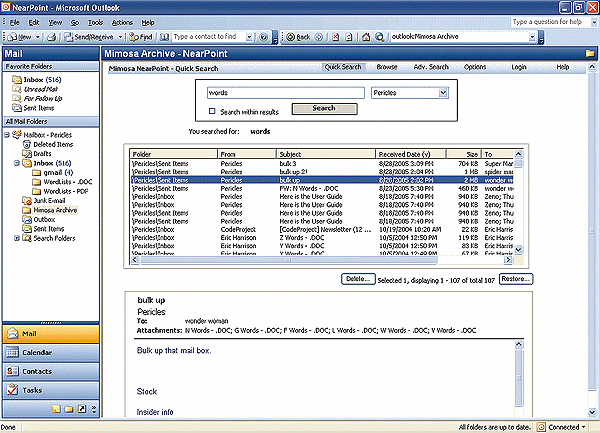Switch to the Tasks pane
Viewport: 600px width, 433px height.
[x=51, y=390]
